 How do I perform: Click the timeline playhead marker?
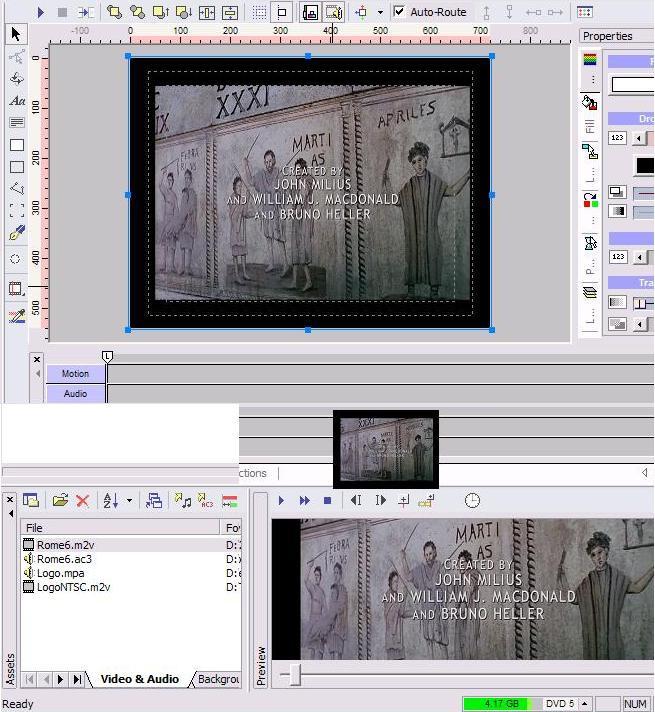coord(107,356)
